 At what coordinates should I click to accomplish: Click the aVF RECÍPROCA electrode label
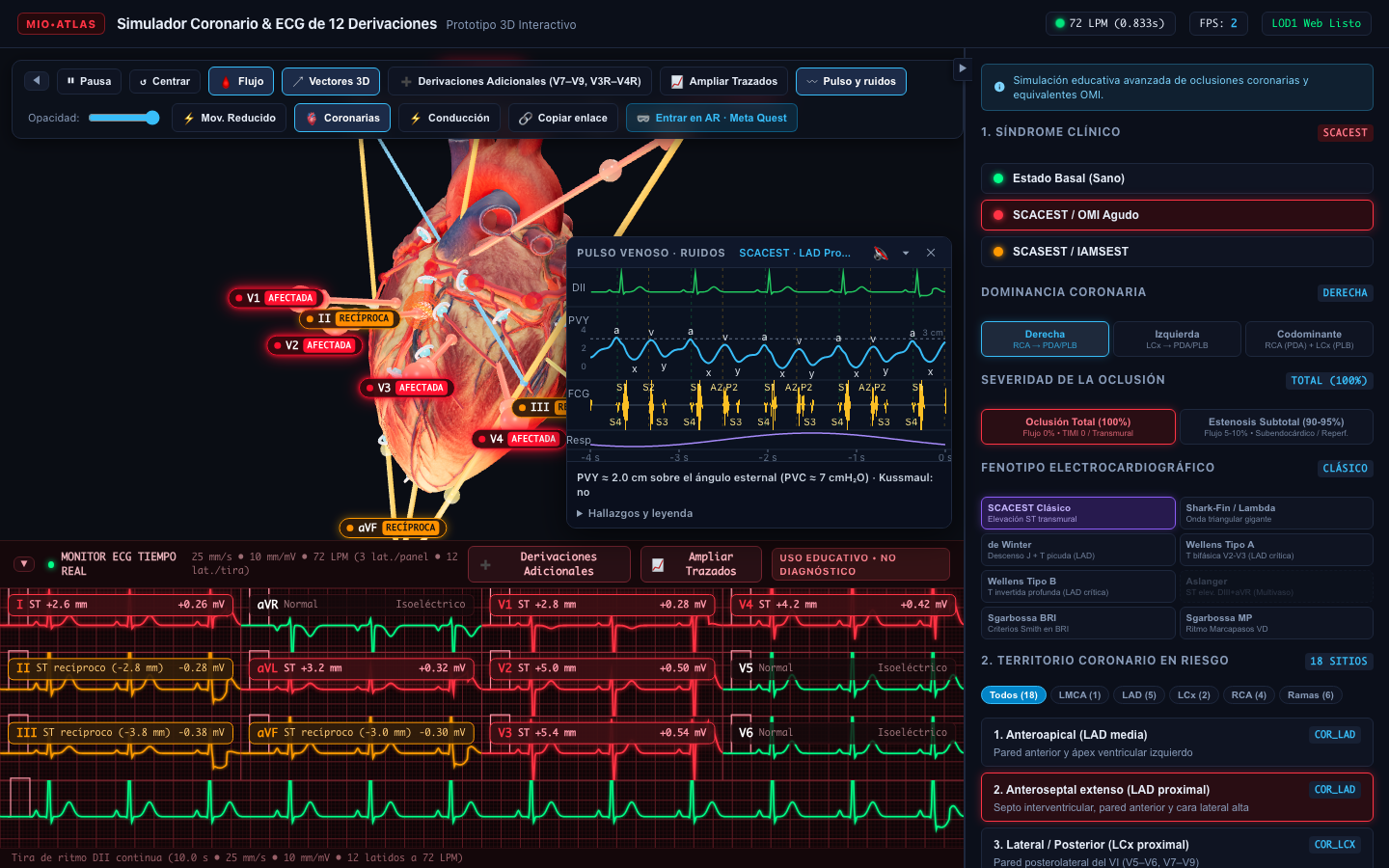392,528
